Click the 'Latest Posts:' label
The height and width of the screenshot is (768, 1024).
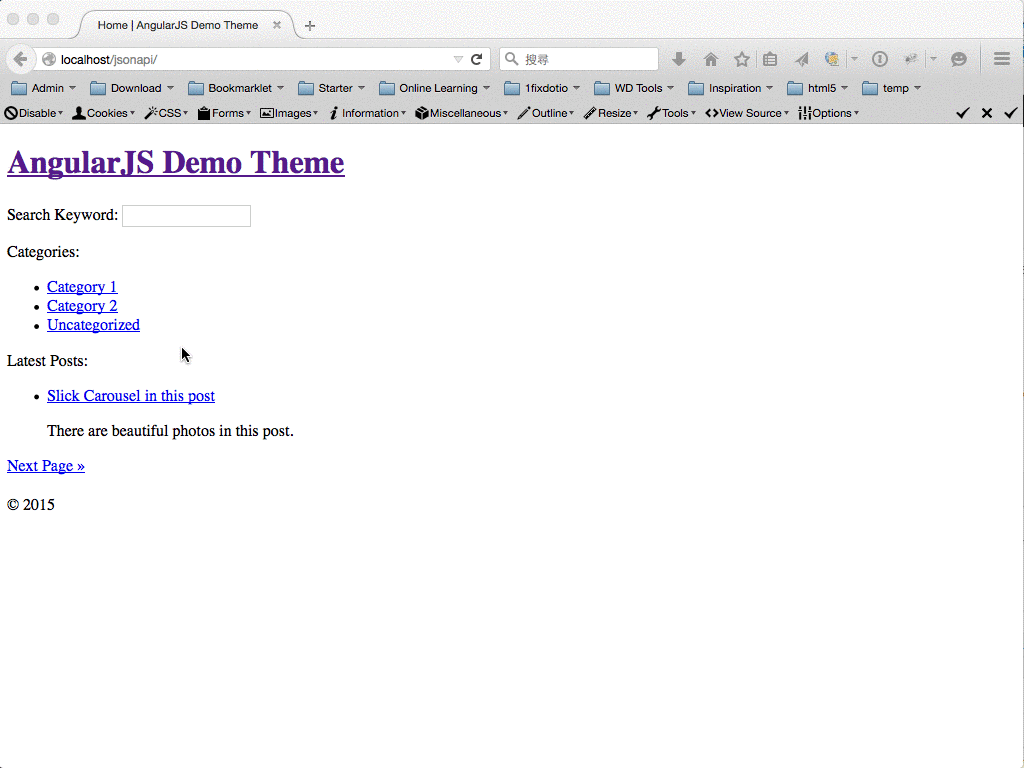pos(47,361)
